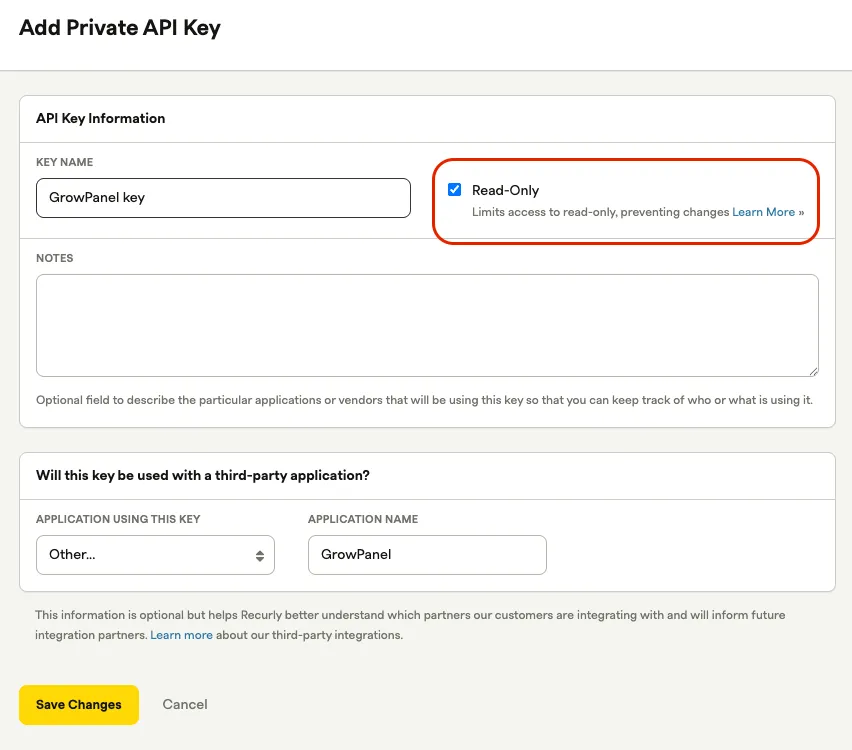Open the Application Using This Key dropdown
The image size is (852, 750).
click(155, 554)
